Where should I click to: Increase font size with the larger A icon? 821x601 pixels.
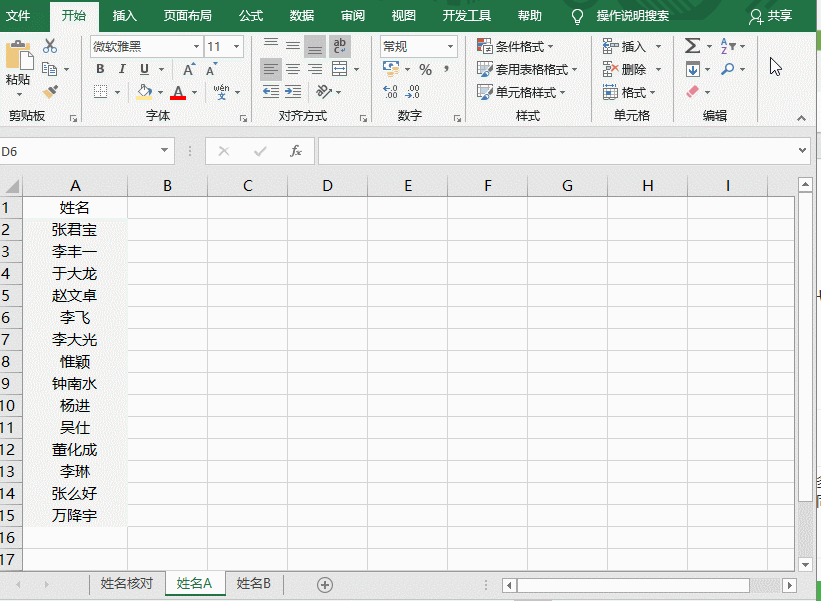pyautogui.click(x=188, y=69)
